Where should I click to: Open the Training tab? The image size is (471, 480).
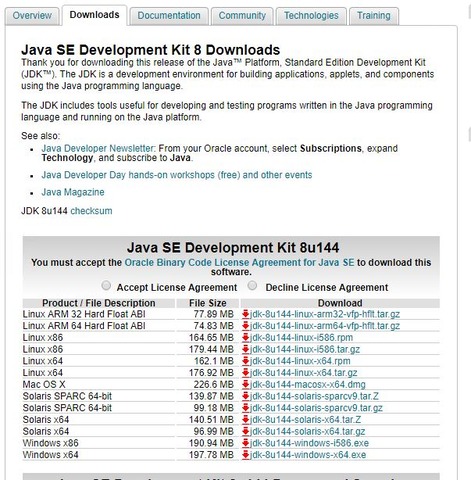point(374,16)
